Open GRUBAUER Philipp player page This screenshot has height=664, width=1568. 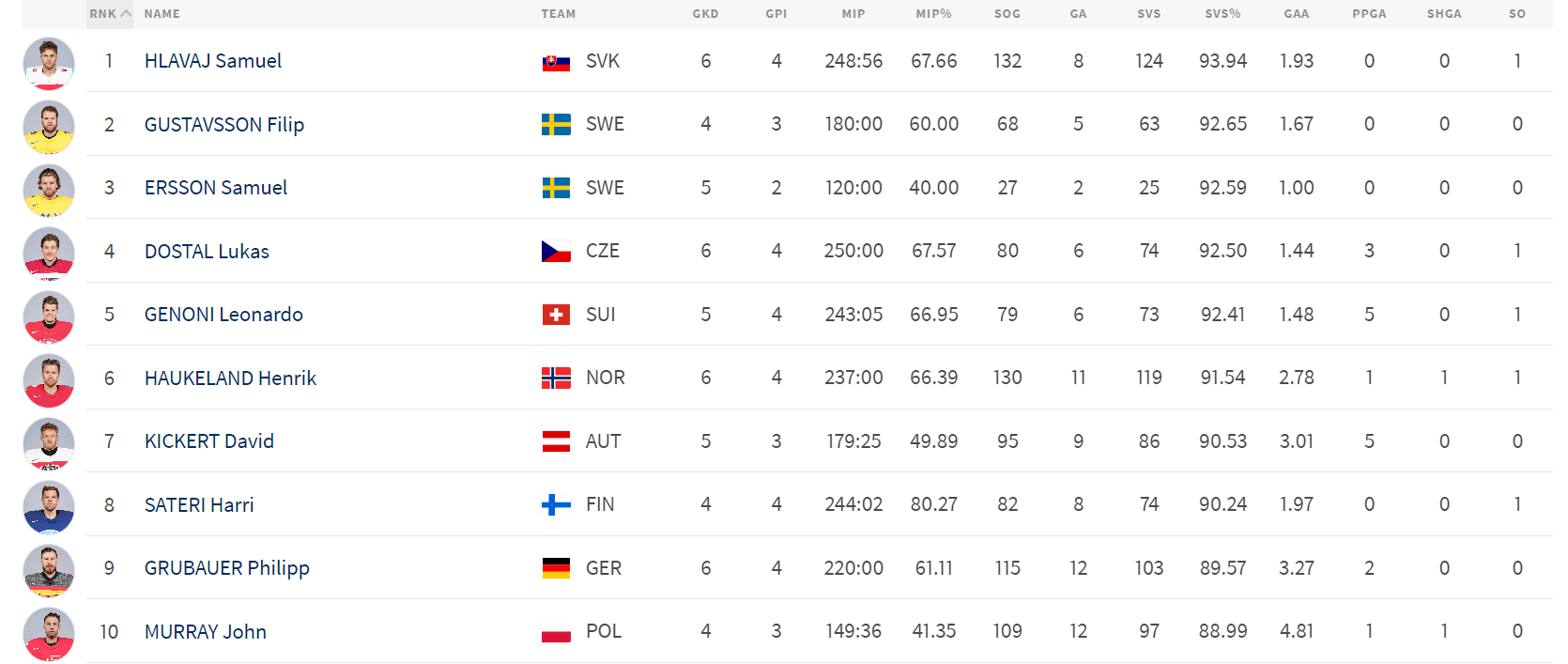pyautogui.click(x=227, y=568)
